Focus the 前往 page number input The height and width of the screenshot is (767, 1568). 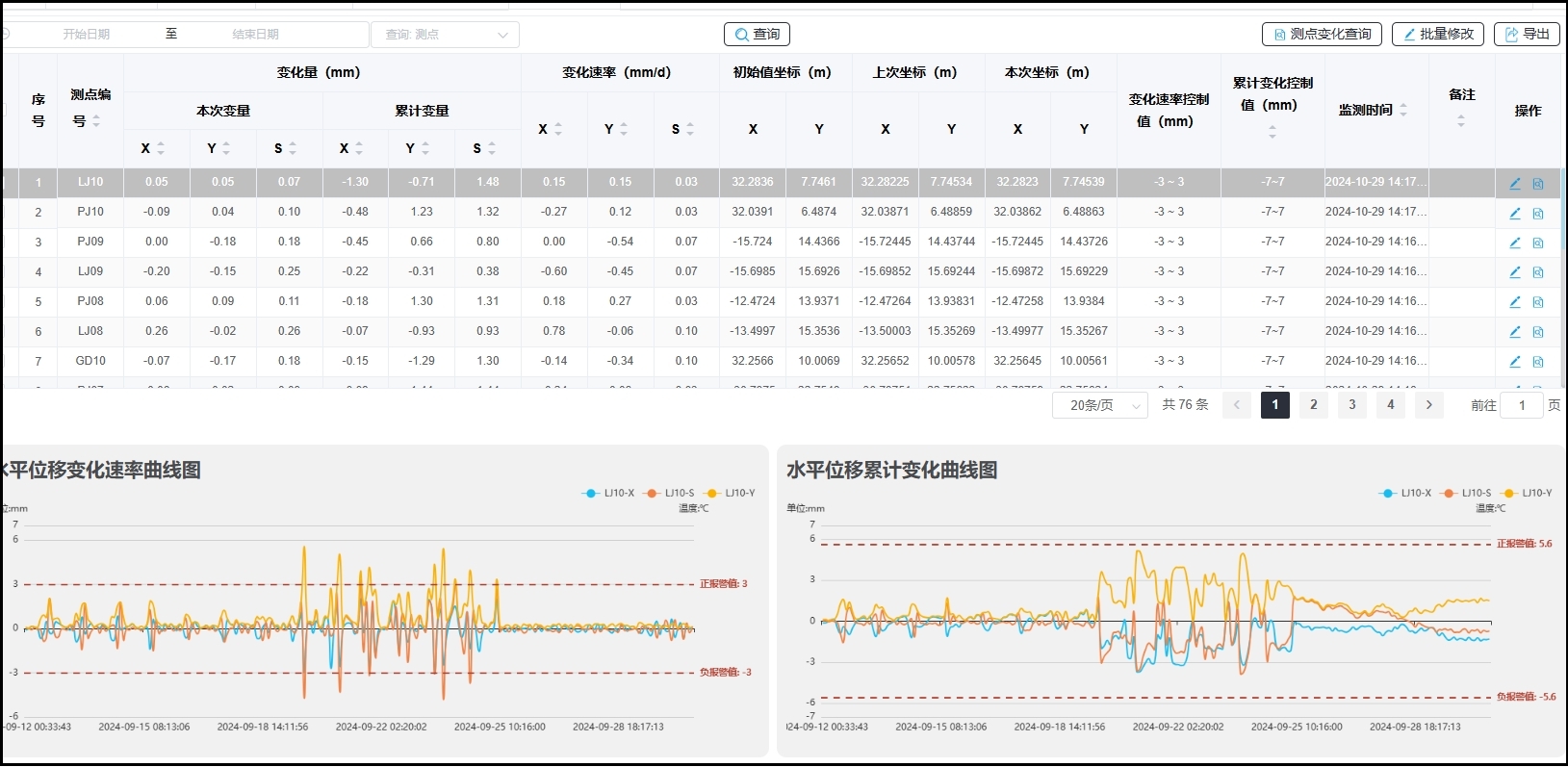point(1522,405)
